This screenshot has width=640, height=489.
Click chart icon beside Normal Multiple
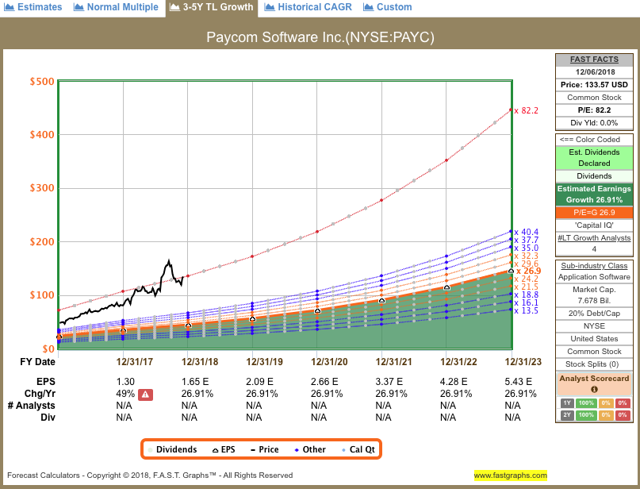click(78, 7)
